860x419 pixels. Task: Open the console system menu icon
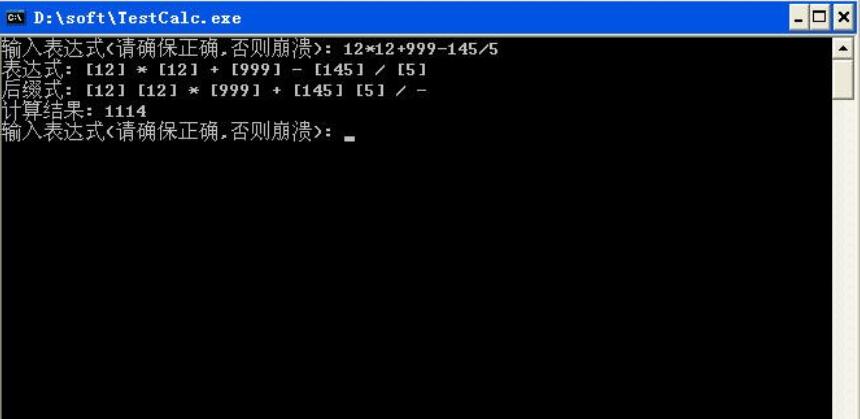[15, 18]
